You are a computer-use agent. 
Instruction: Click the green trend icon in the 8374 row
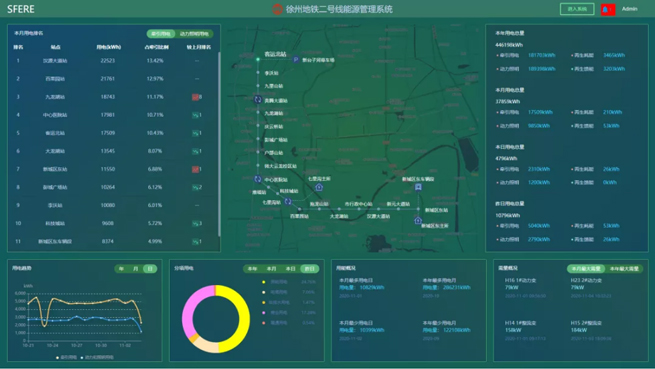(195, 242)
